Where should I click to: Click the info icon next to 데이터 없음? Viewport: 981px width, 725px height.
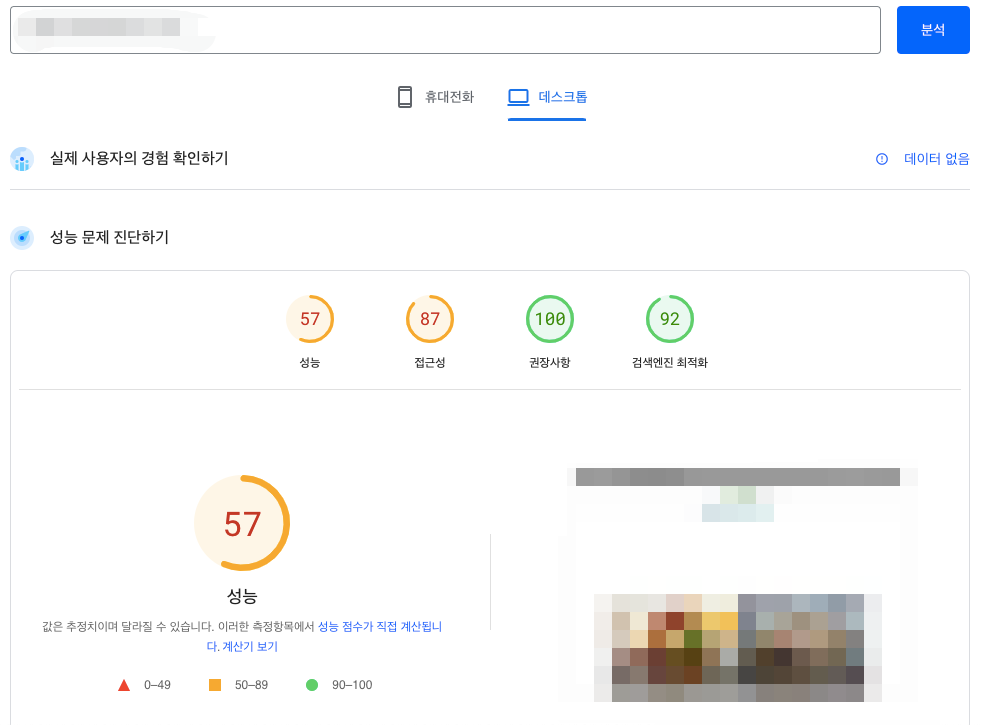[881, 159]
